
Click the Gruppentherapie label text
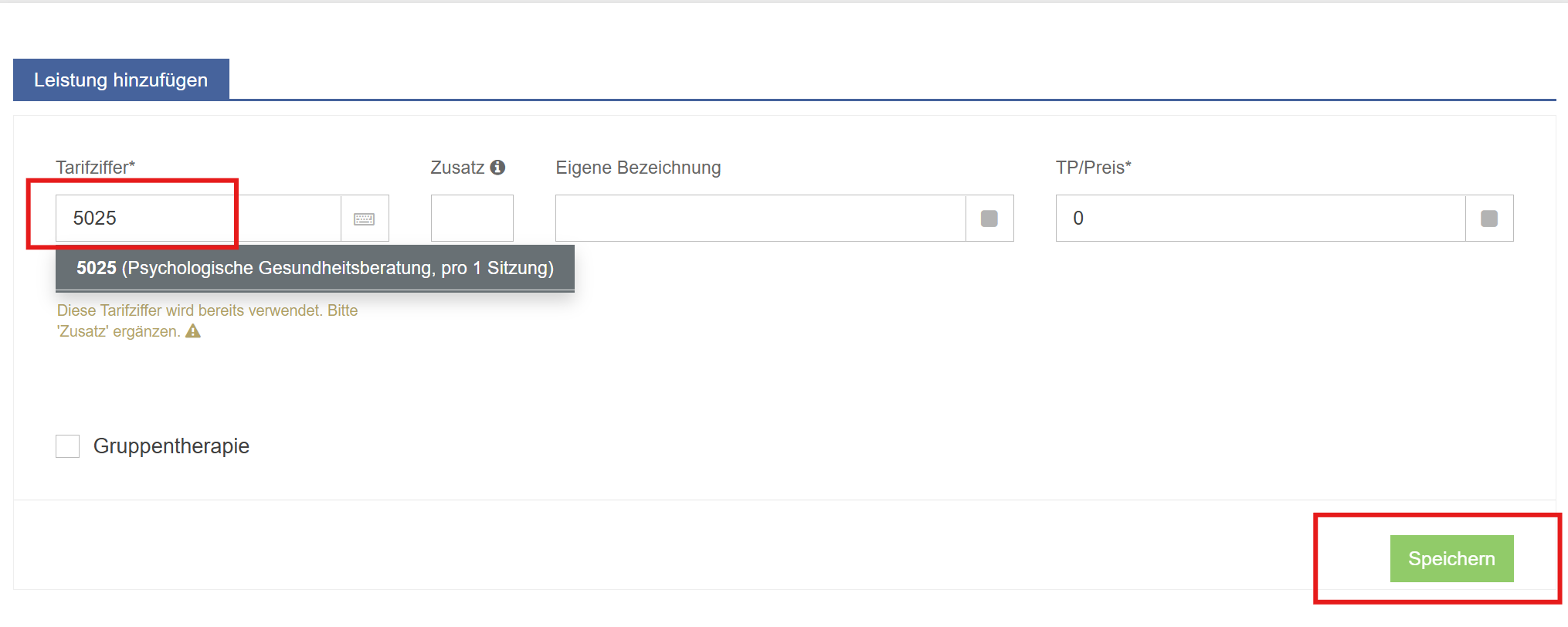coord(171,446)
